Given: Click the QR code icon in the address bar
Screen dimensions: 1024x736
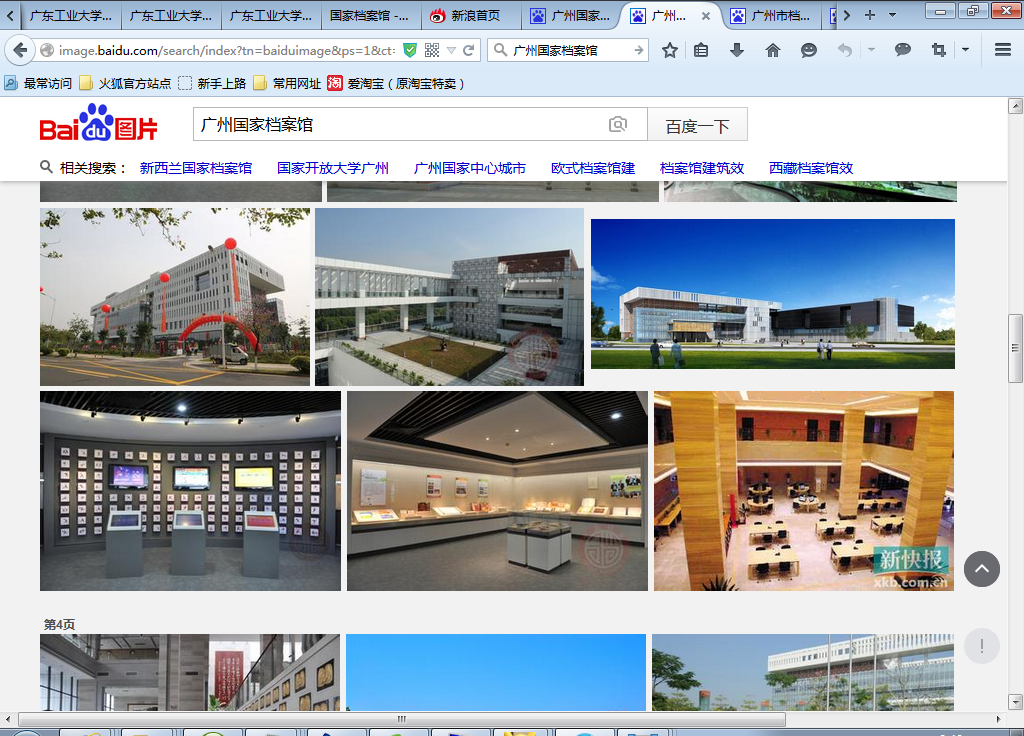Looking at the screenshot, I should click(x=432, y=50).
